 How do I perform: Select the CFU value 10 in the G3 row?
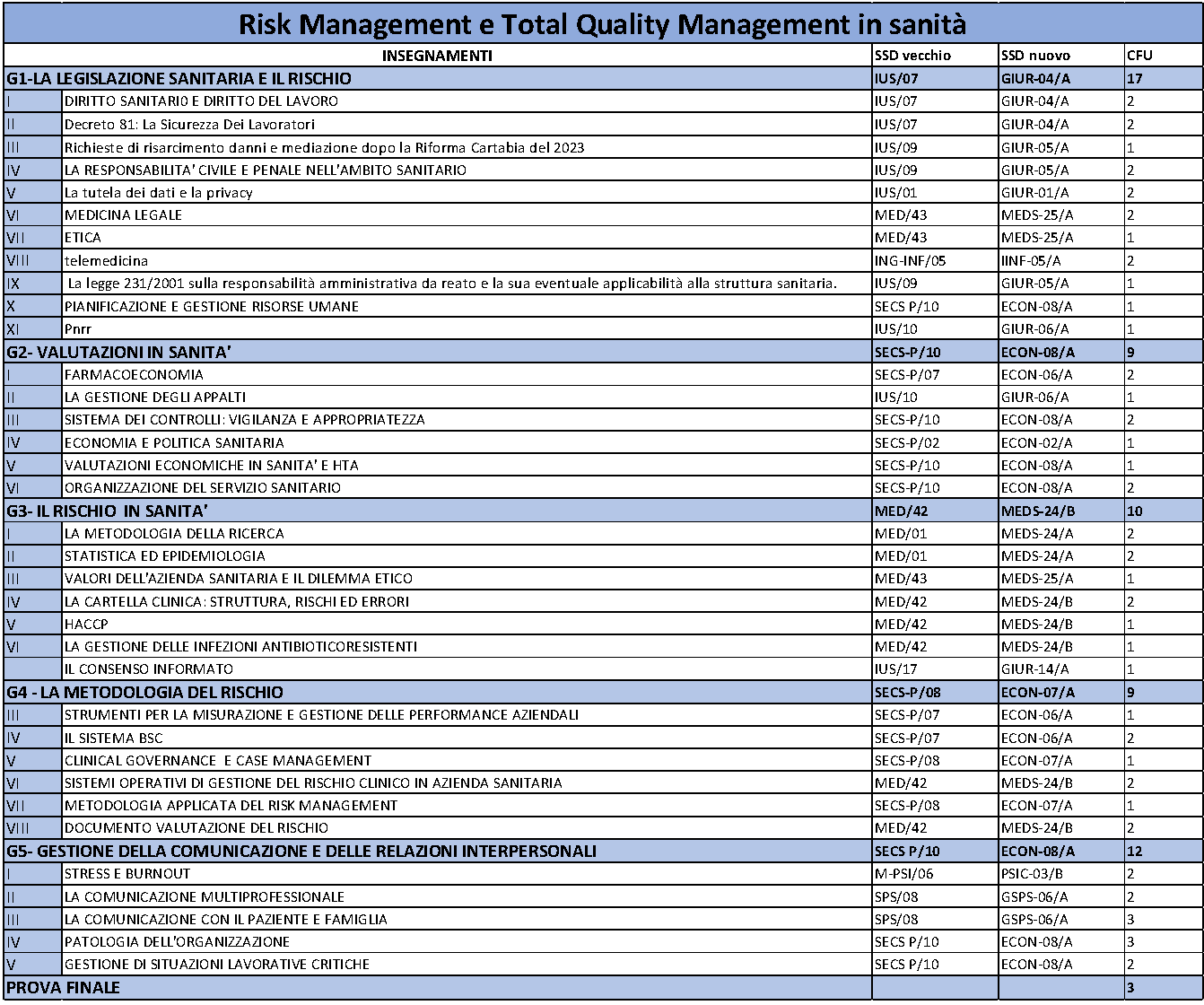click(x=1163, y=511)
